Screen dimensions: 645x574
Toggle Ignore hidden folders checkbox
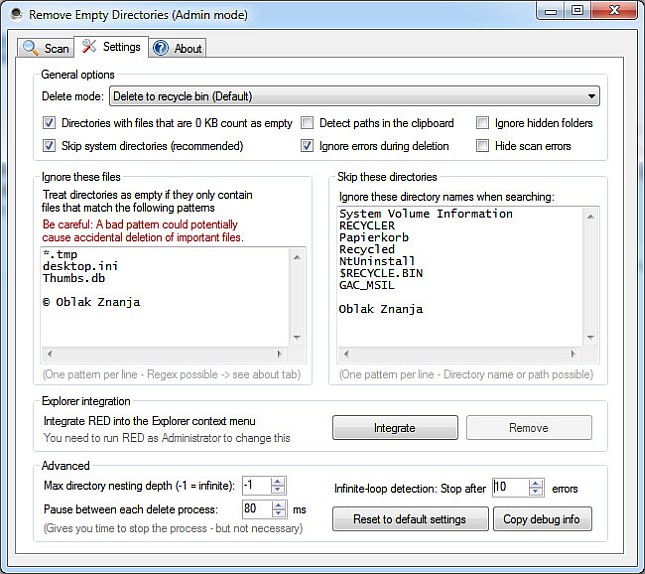click(484, 124)
